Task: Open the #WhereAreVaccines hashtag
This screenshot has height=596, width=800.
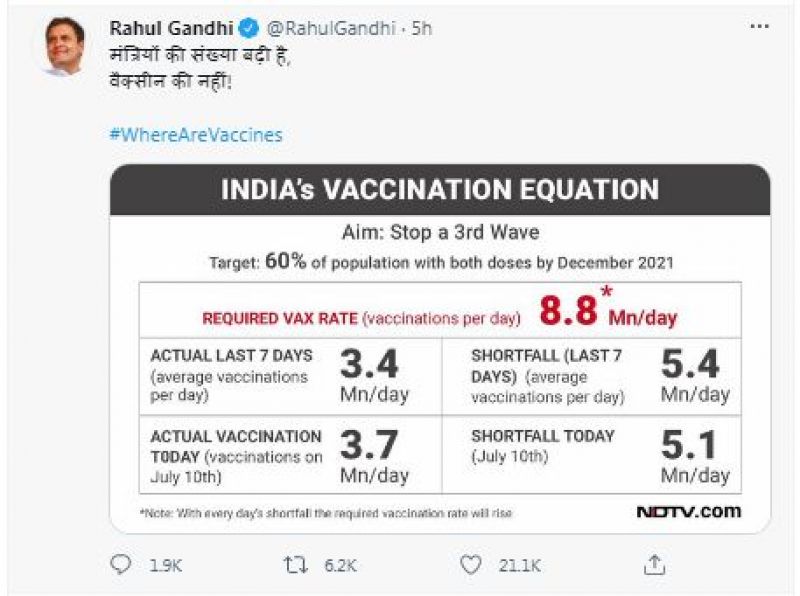Action: [x=196, y=134]
